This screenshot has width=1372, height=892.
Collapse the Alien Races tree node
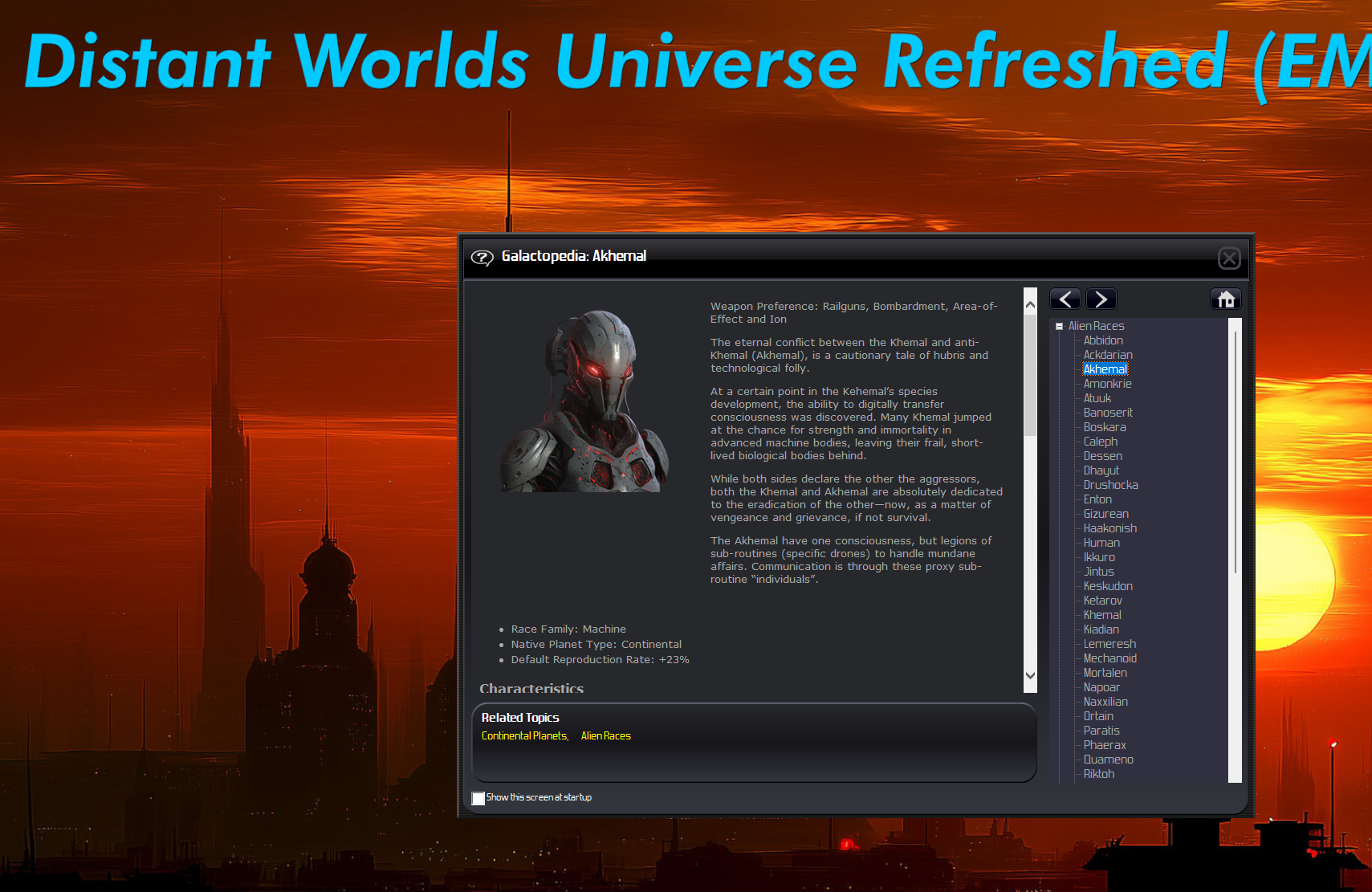click(x=1060, y=325)
